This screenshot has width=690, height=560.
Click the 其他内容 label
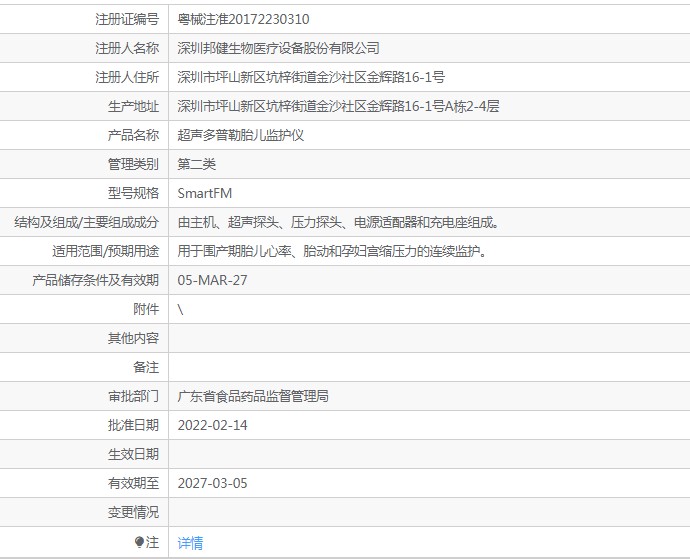tap(133, 338)
